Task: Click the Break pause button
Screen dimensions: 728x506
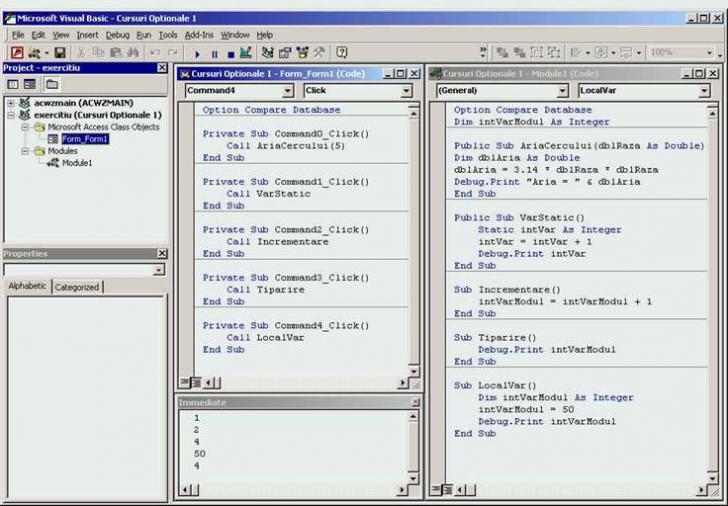Action: [x=214, y=54]
